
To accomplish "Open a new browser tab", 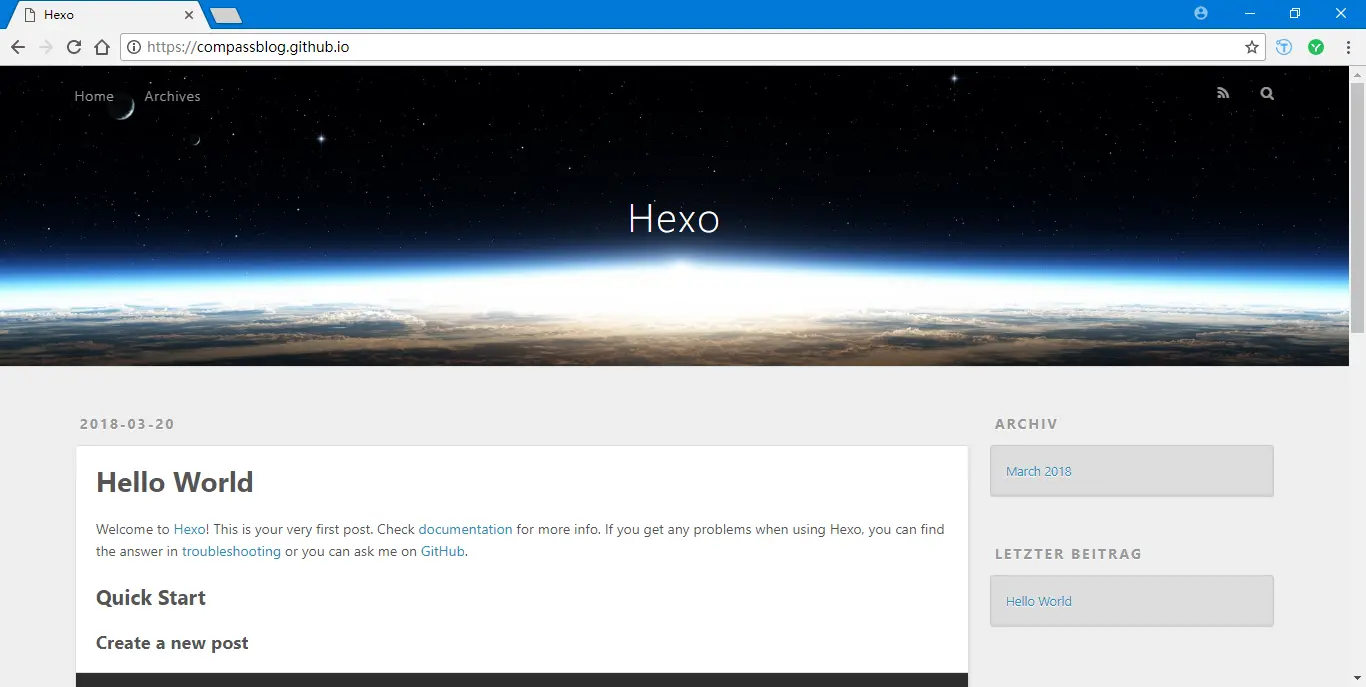I will pos(226,15).
